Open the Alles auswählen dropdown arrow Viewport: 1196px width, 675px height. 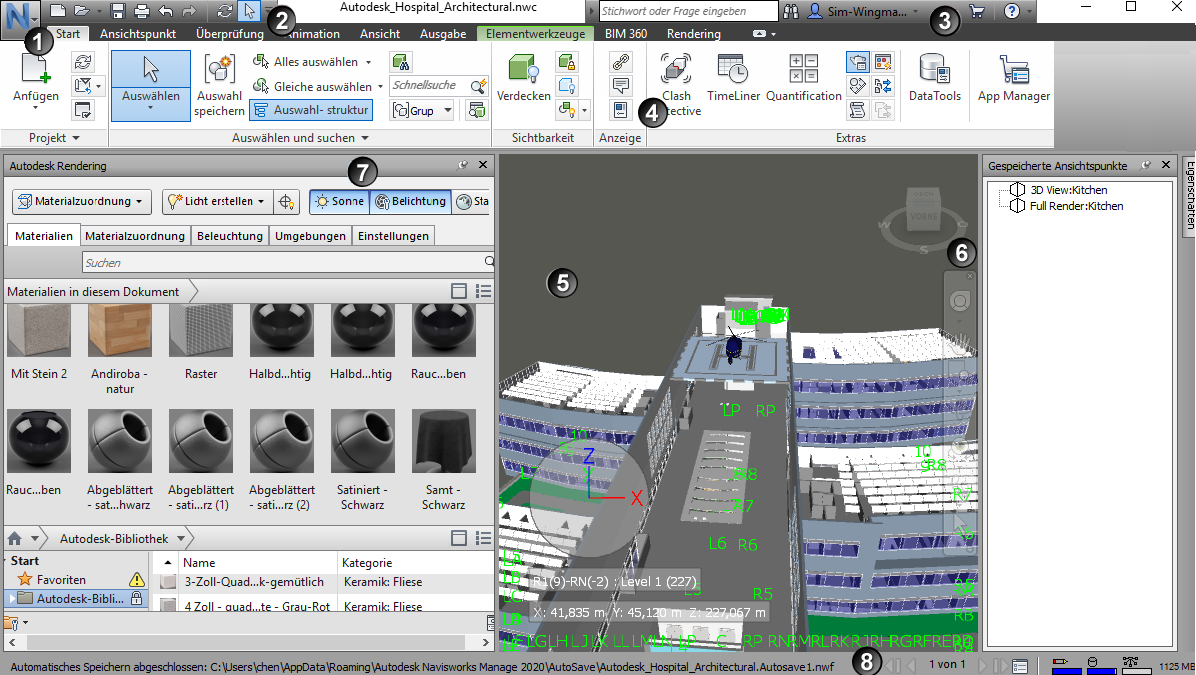pyautogui.click(x=368, y=63)
